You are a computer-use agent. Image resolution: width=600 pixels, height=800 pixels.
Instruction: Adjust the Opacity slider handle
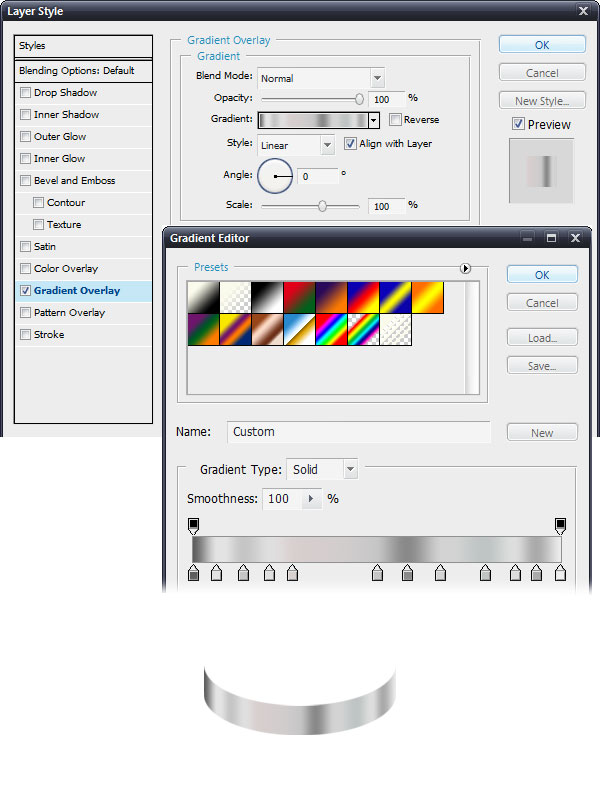[x=359, y=99]
